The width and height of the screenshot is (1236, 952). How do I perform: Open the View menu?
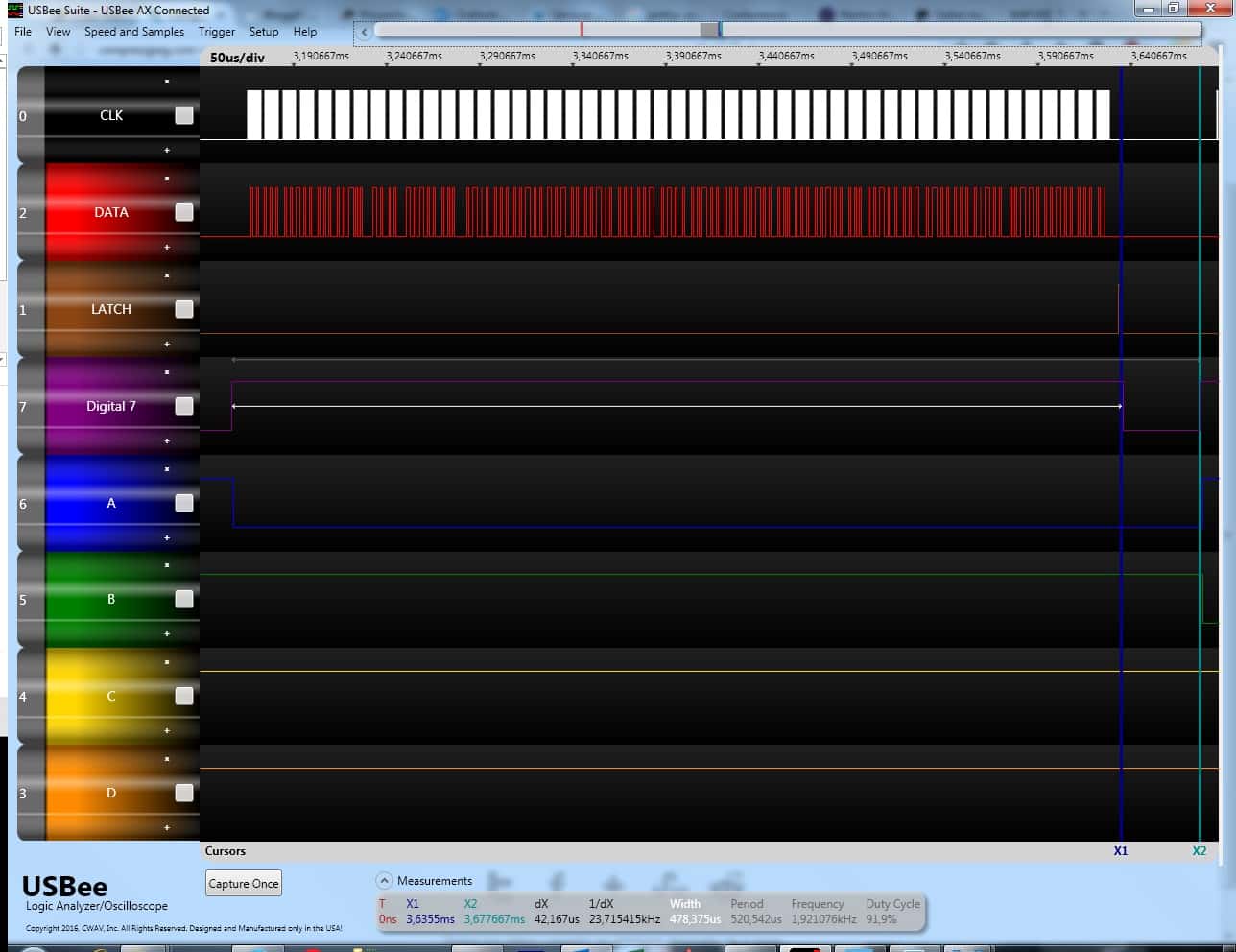[59, 32]
